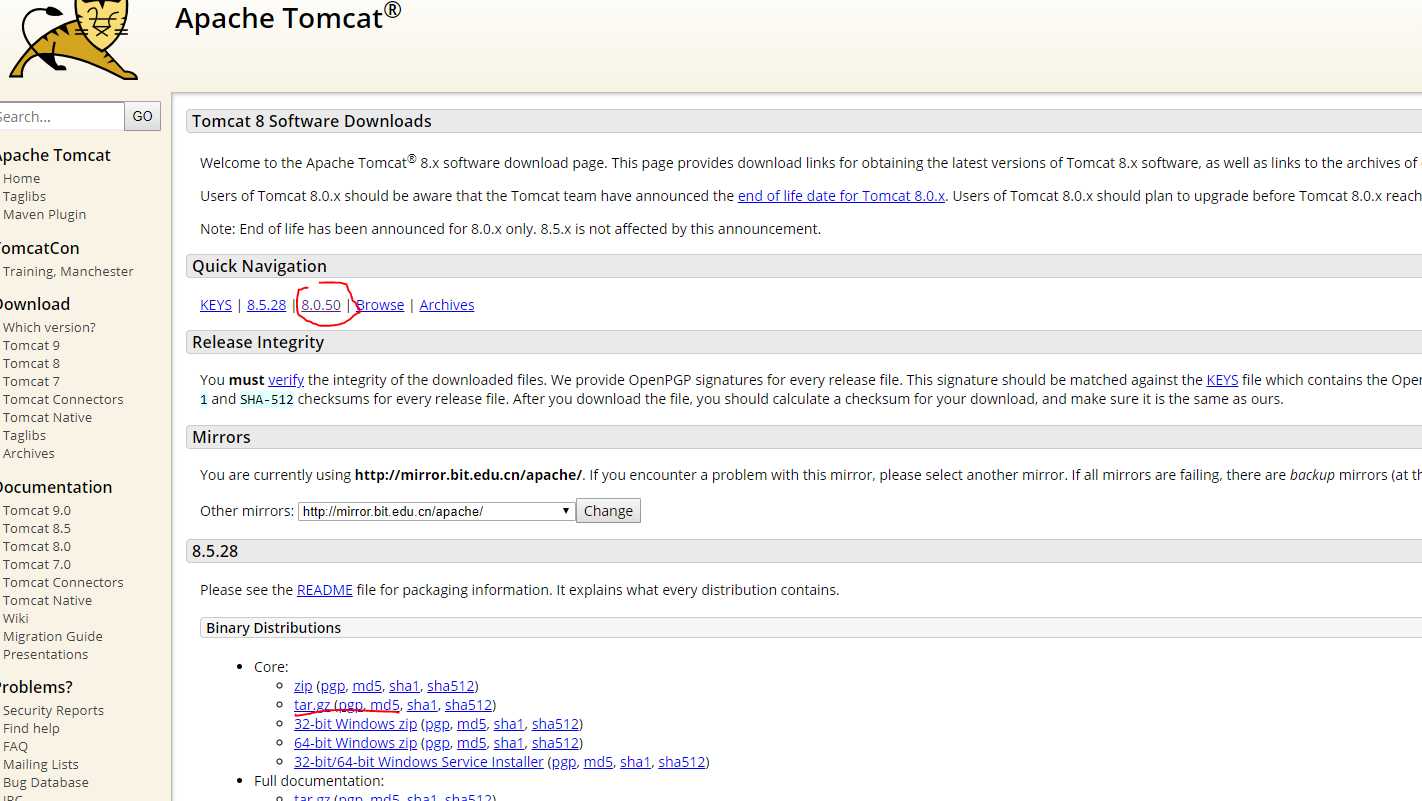1422x801 pixels.
Task: Click the Apache Tomcat cat logo
Action: [72, 40]
